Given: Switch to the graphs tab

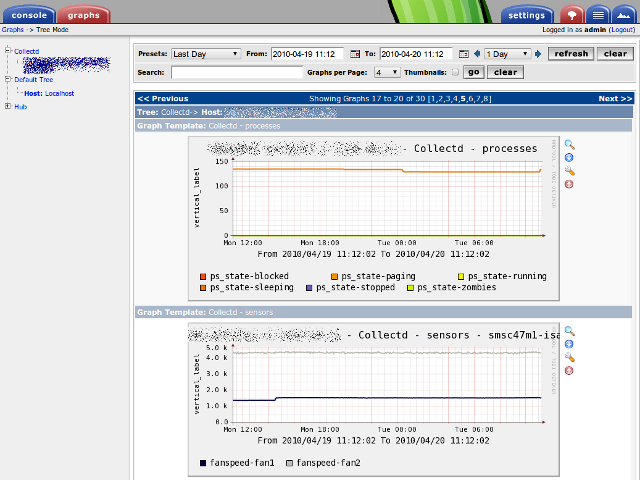Looking at the screenshot, I should point(84,15).
